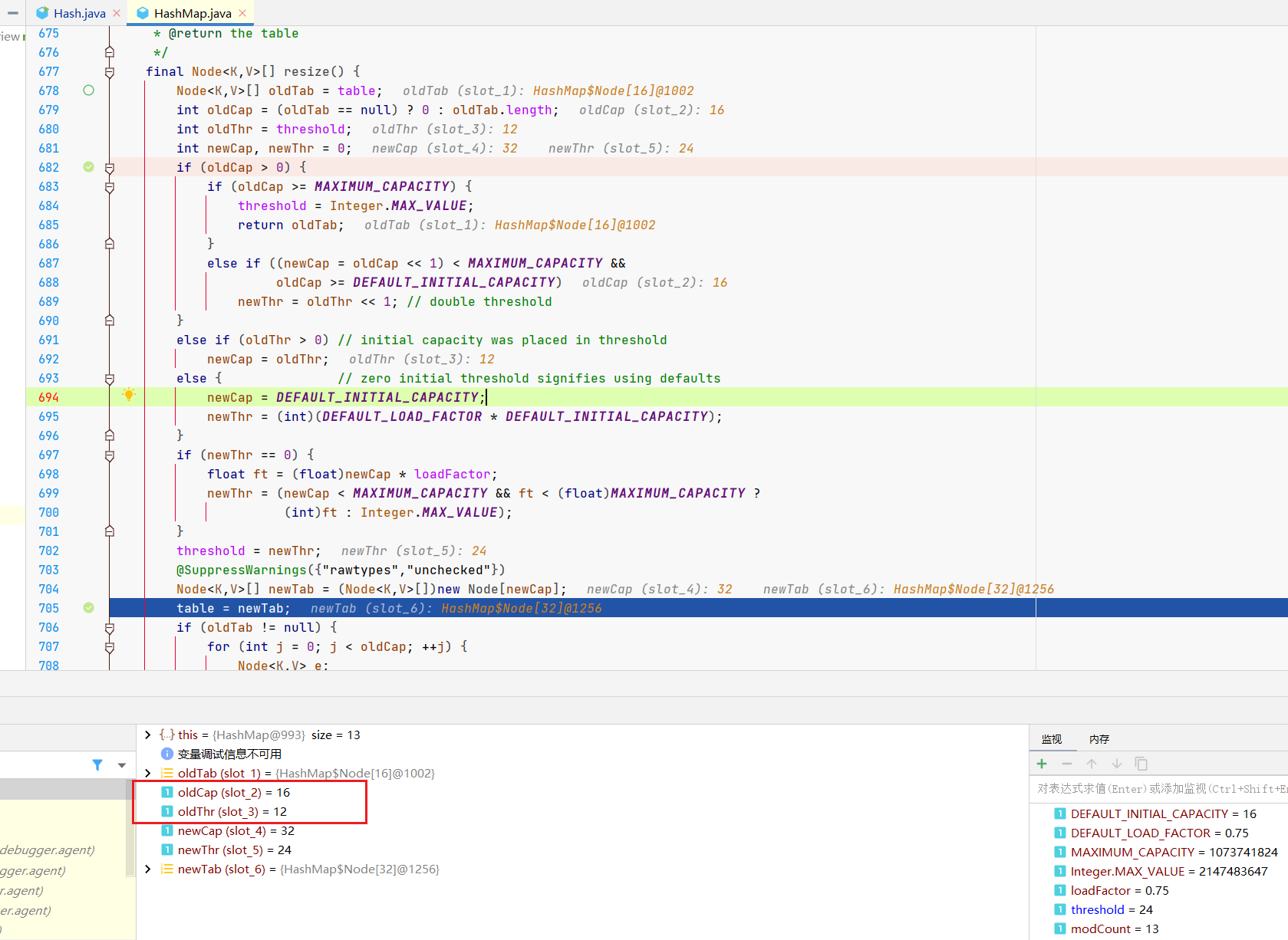This screenshot has width=1288, height=940.
Task: Click MAXIMUM_CAPACITY on line 683
Action: tap(382, 186)
